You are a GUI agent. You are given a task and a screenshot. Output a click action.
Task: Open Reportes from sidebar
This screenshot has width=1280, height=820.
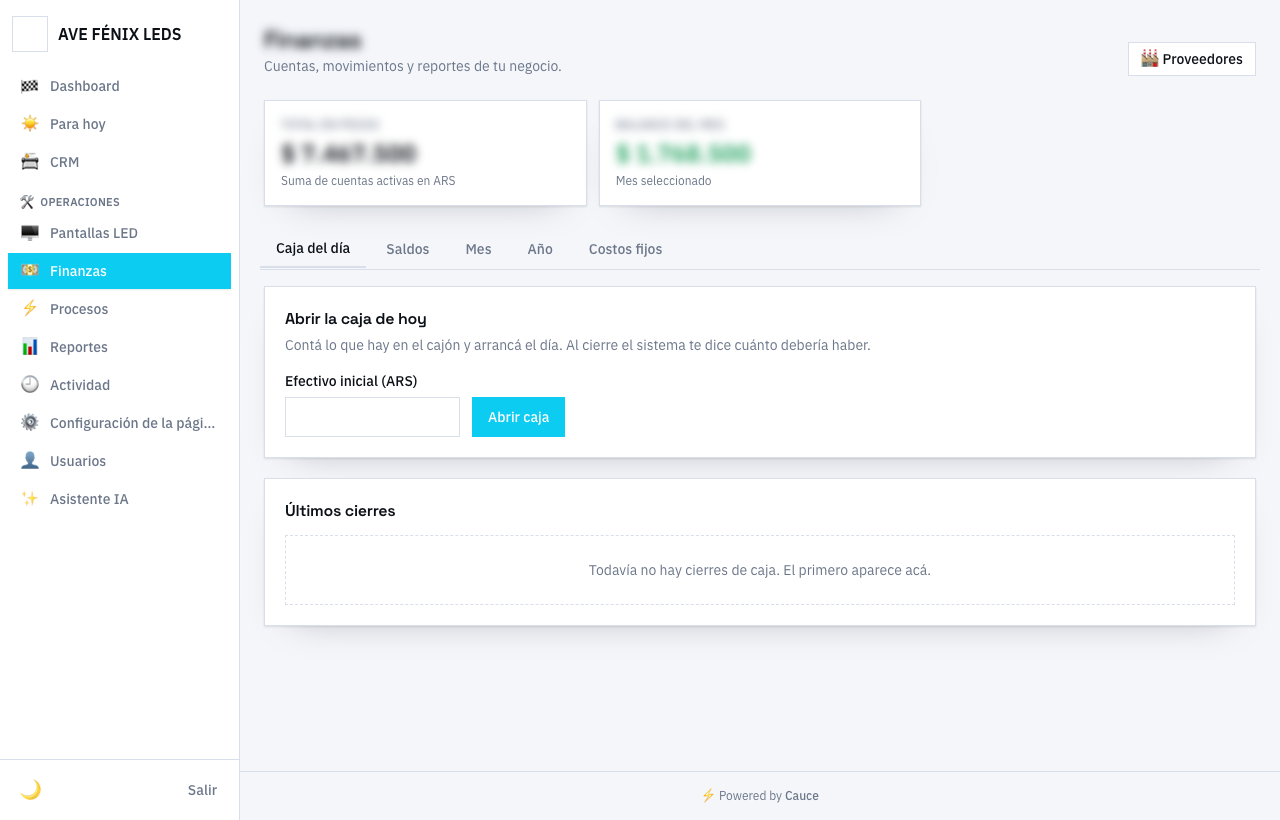[119, 347]
